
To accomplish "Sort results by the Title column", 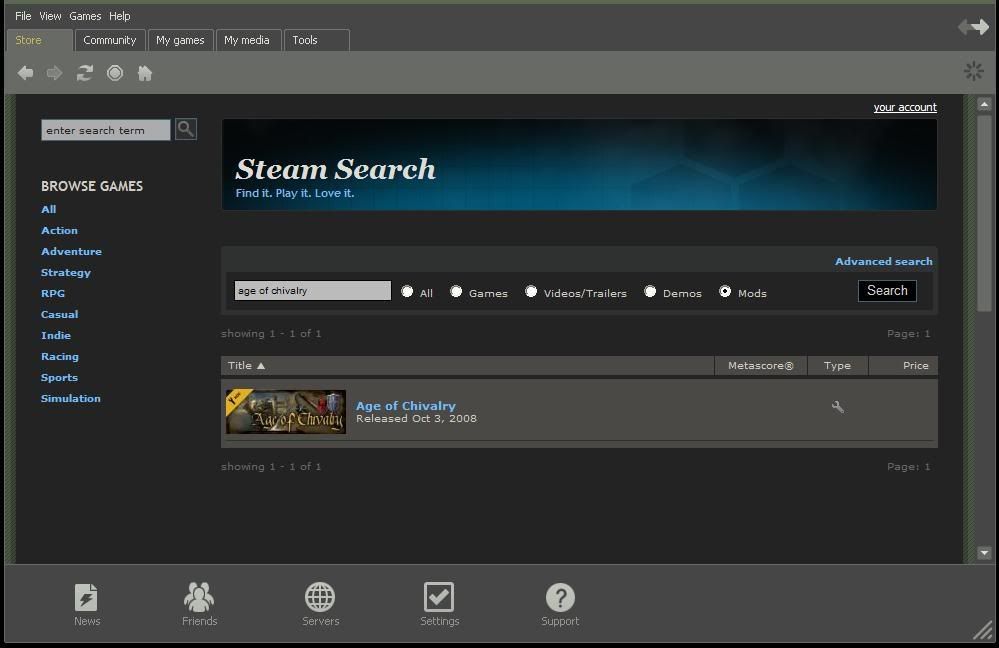I will [468, 366].
